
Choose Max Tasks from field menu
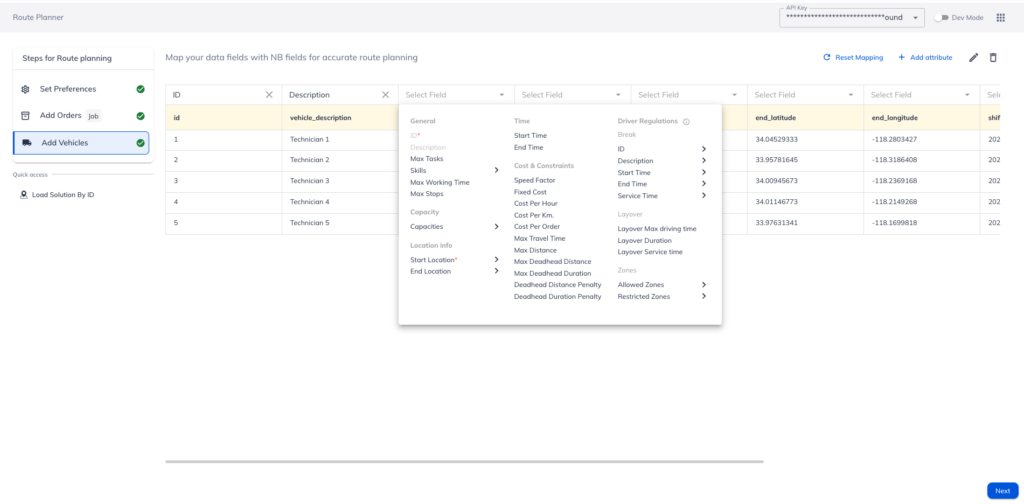tap(427, 159)
